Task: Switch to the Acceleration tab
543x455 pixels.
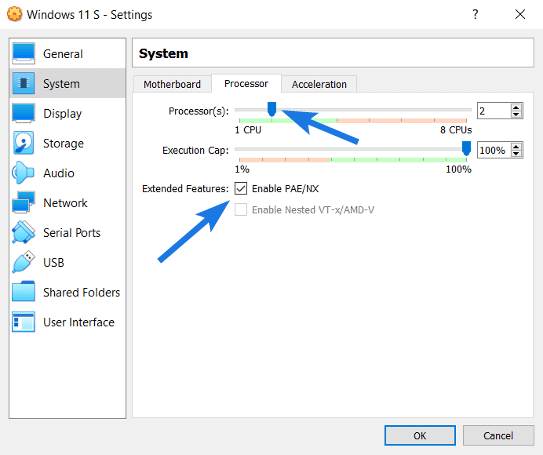Action: pos(319,84)
